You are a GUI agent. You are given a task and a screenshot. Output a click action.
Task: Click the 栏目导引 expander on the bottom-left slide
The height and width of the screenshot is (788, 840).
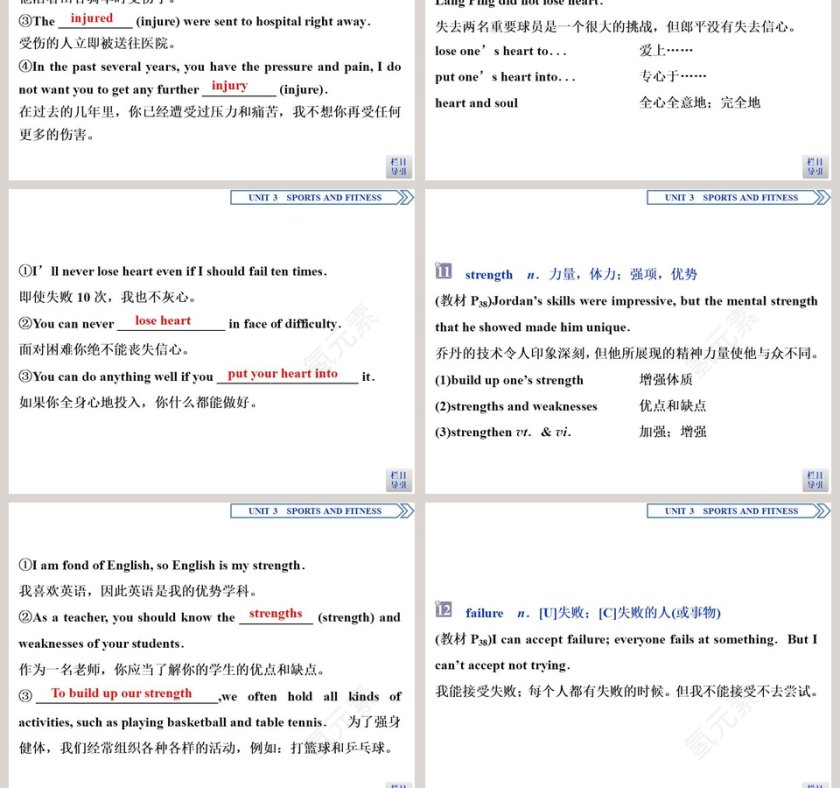point(396,783)
